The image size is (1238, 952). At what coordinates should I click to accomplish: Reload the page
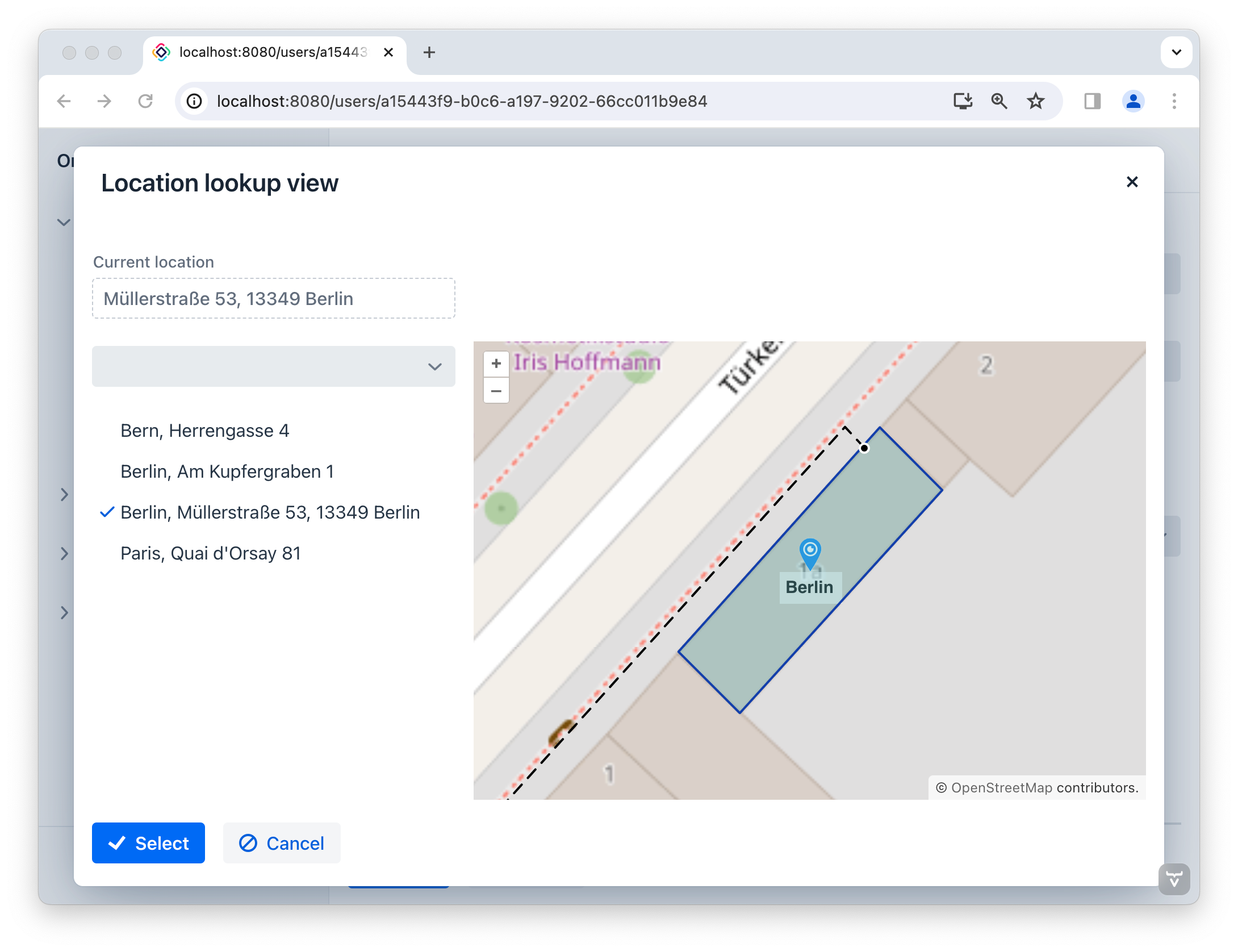click(x=145, y=101)
